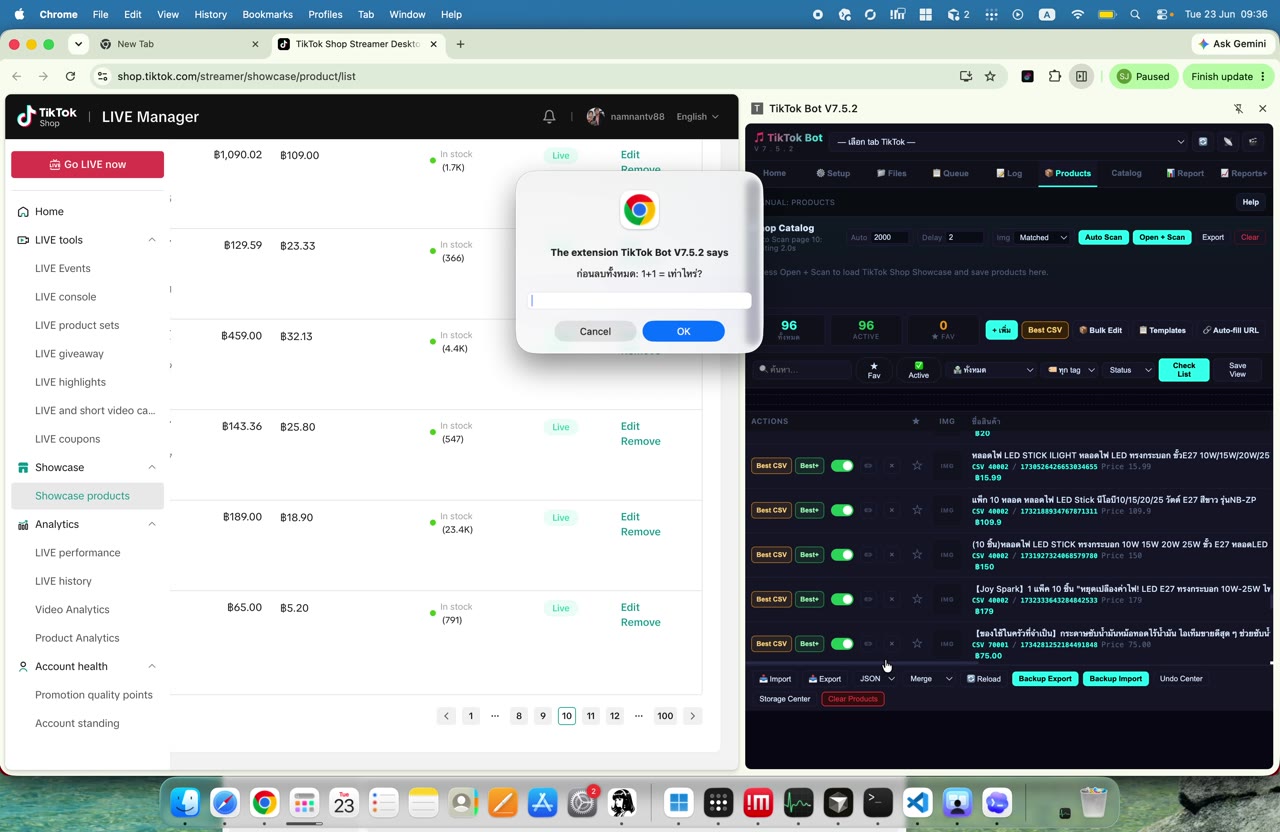
Task: Click the Import button in the bottom toolbar
Action: tap(775, 679)
